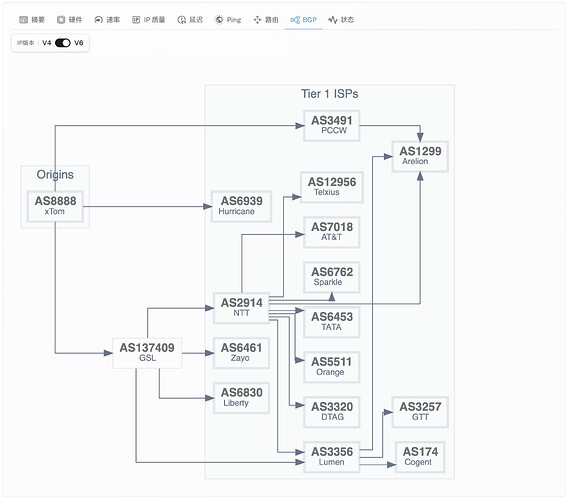Open the Ping tab
Image resolution: width=568 pixels, height=500 pixels.
228,20
